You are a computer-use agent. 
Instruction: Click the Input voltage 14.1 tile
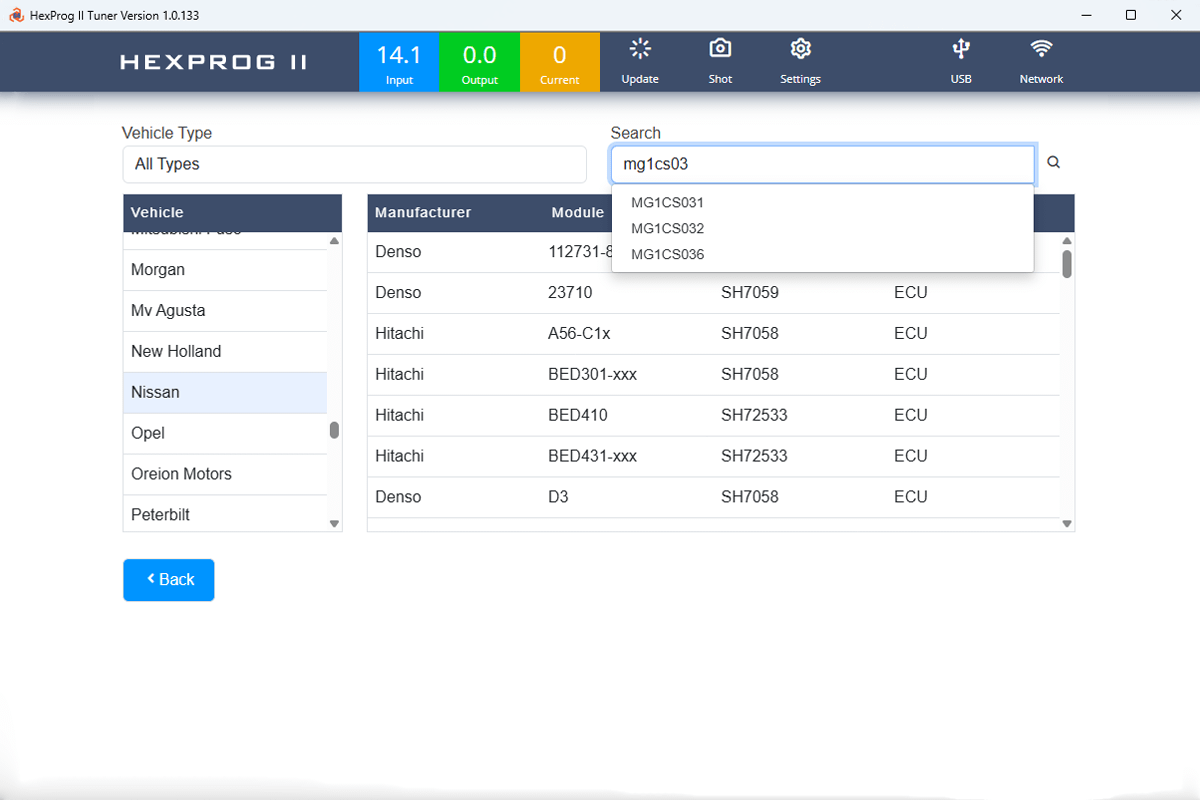pyautogui.click(x=399, y=62)
